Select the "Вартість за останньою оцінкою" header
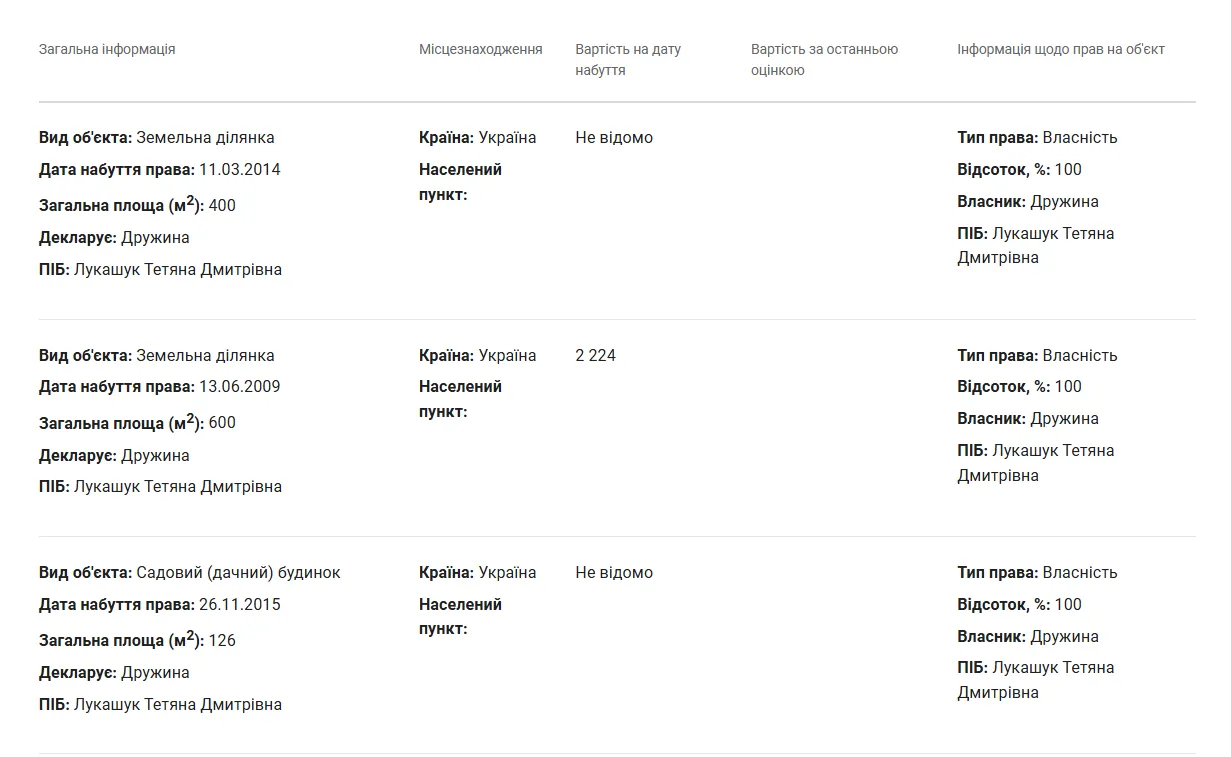This screenshot has width=1231, height=757. (824, 59)
